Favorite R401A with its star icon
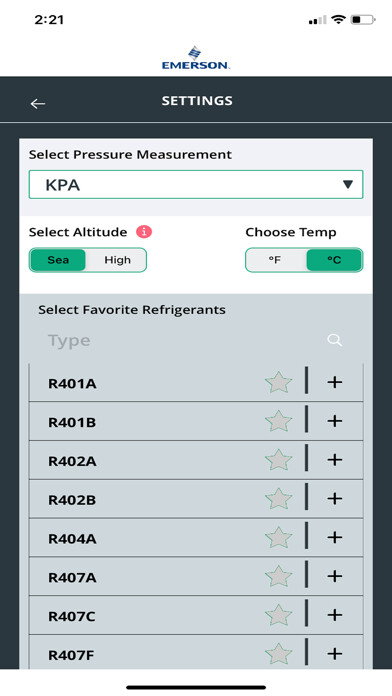Image resolution: width=392 pixels, height=696 pixels. pos(278,383)
